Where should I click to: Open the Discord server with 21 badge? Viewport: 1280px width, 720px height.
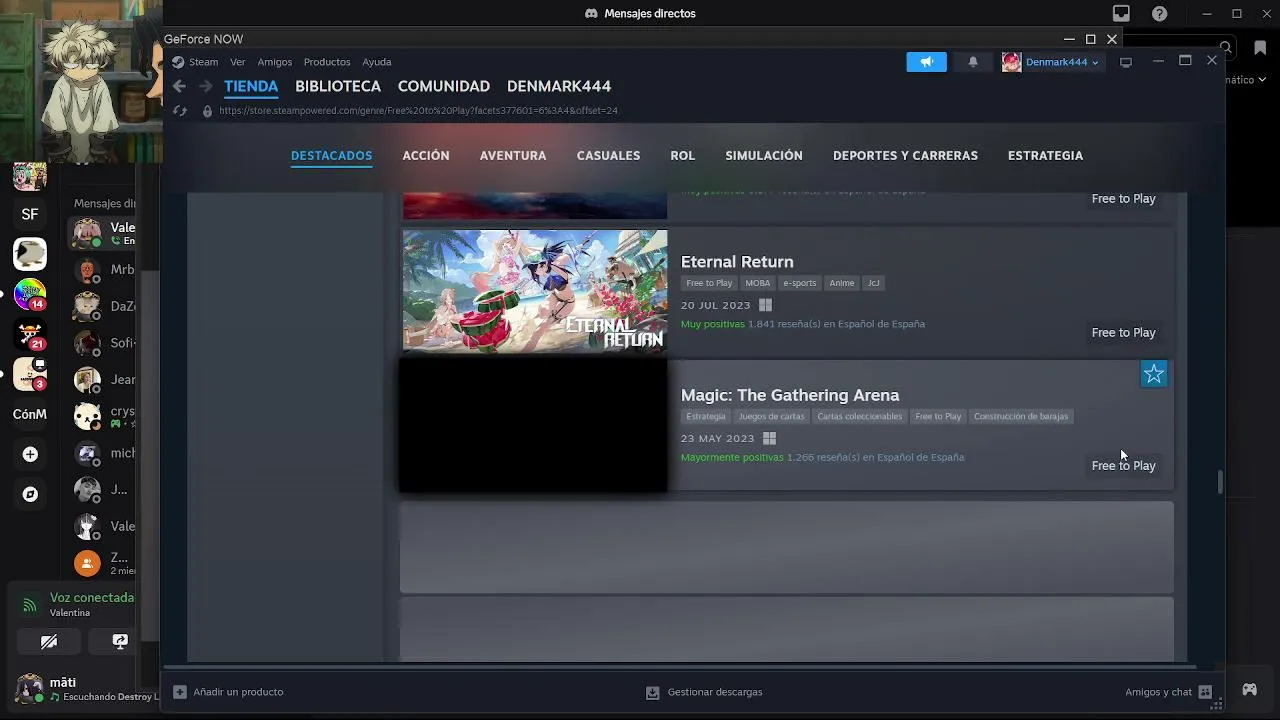pyautogui.click(x=30, y=335)
